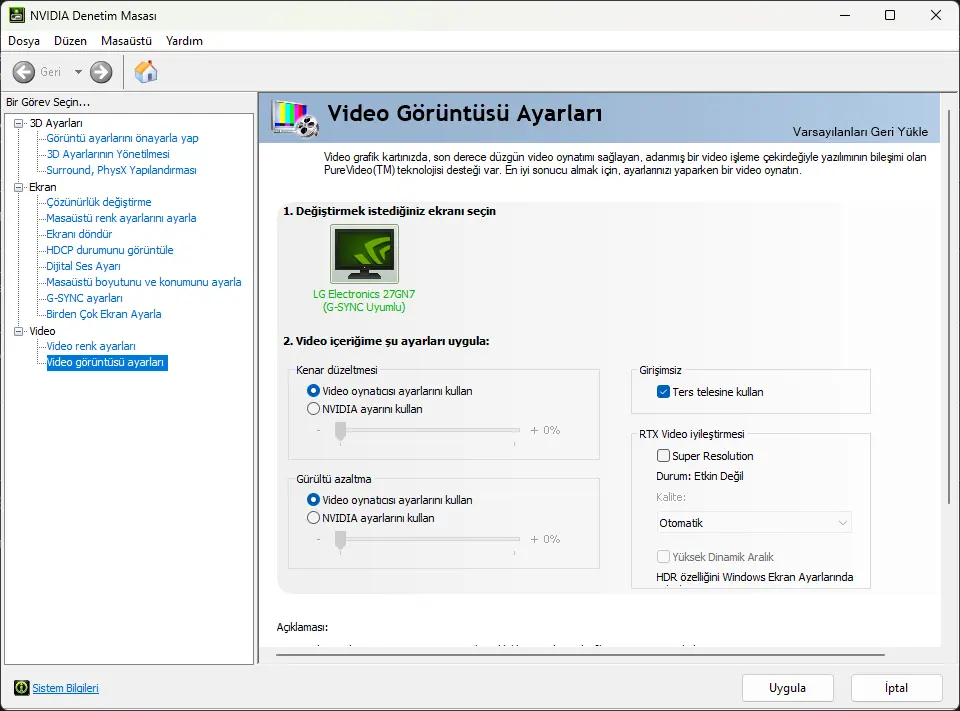Open the back history dropdown arrow
This screenshot has width=960, height=711.
[x=78, y=72]
